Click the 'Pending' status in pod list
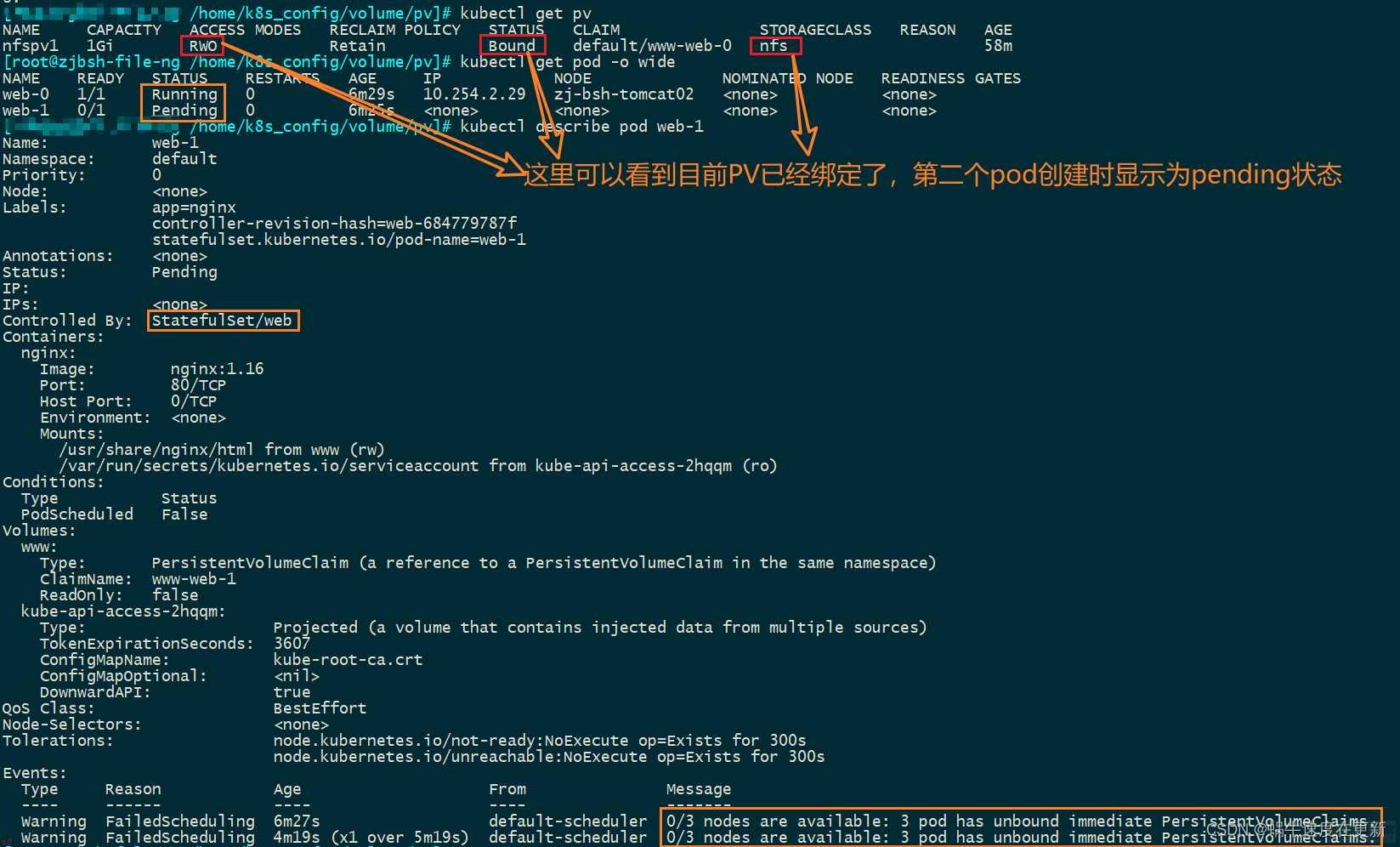The height and width of the screenshot is (847, 1400). click(x=184, y=111)
